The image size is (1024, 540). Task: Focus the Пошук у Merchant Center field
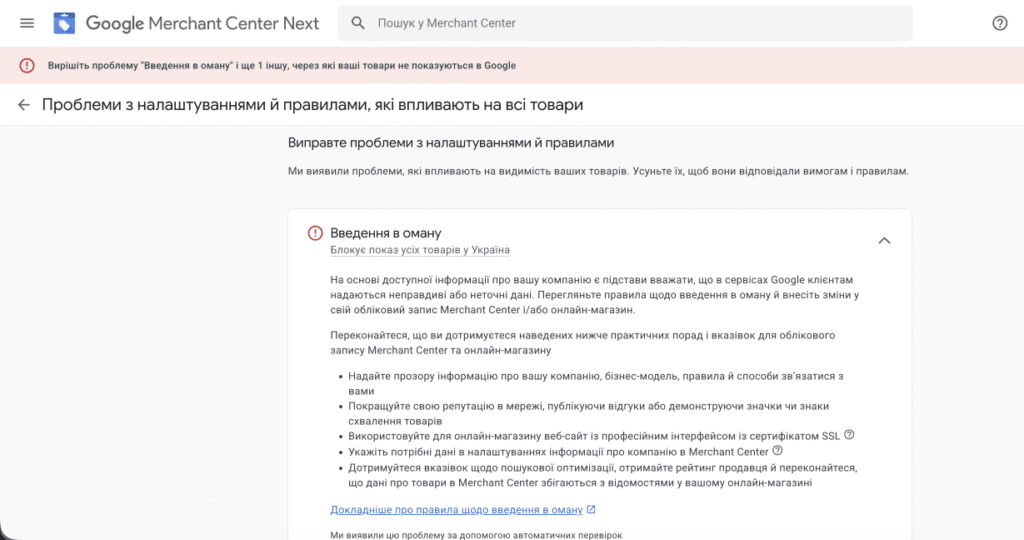point(625,24)
